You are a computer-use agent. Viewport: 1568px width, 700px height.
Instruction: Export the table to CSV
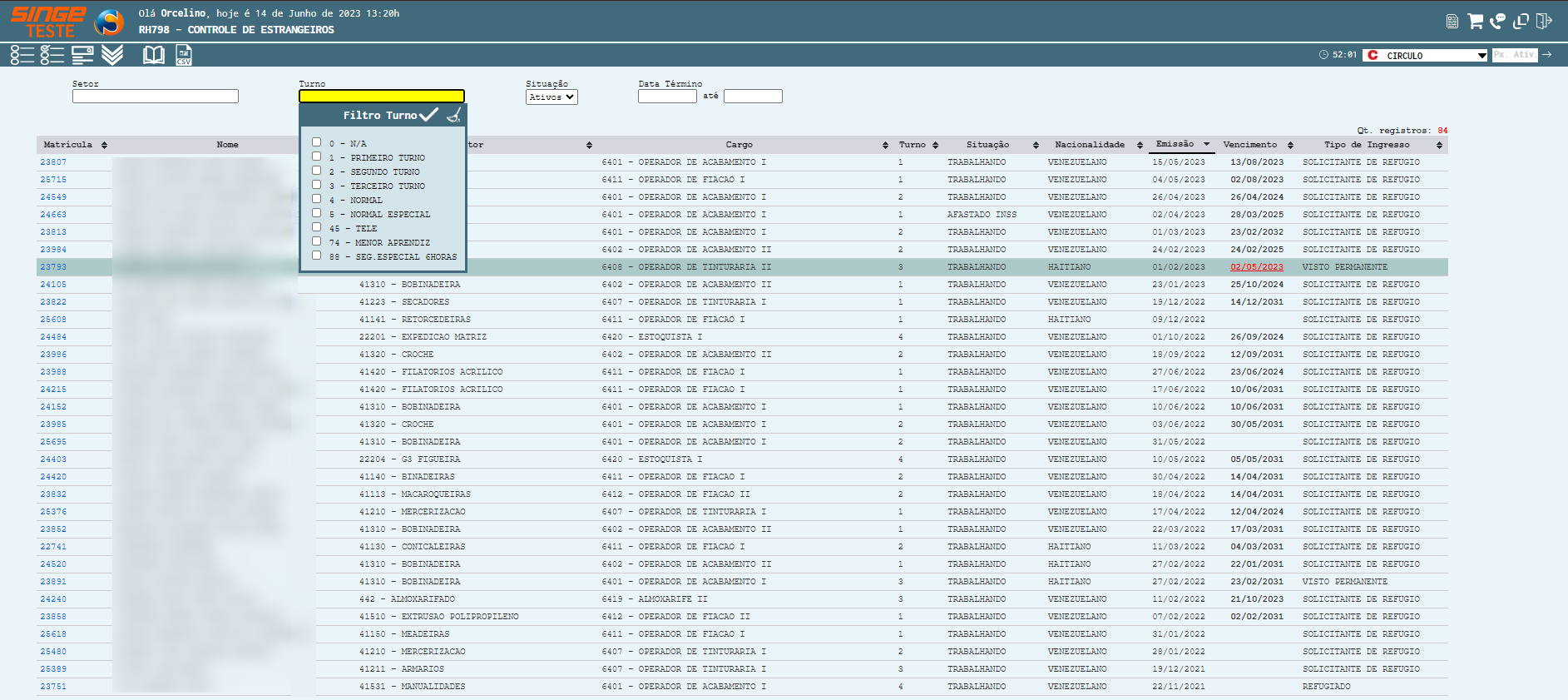[x=184, y=55]
